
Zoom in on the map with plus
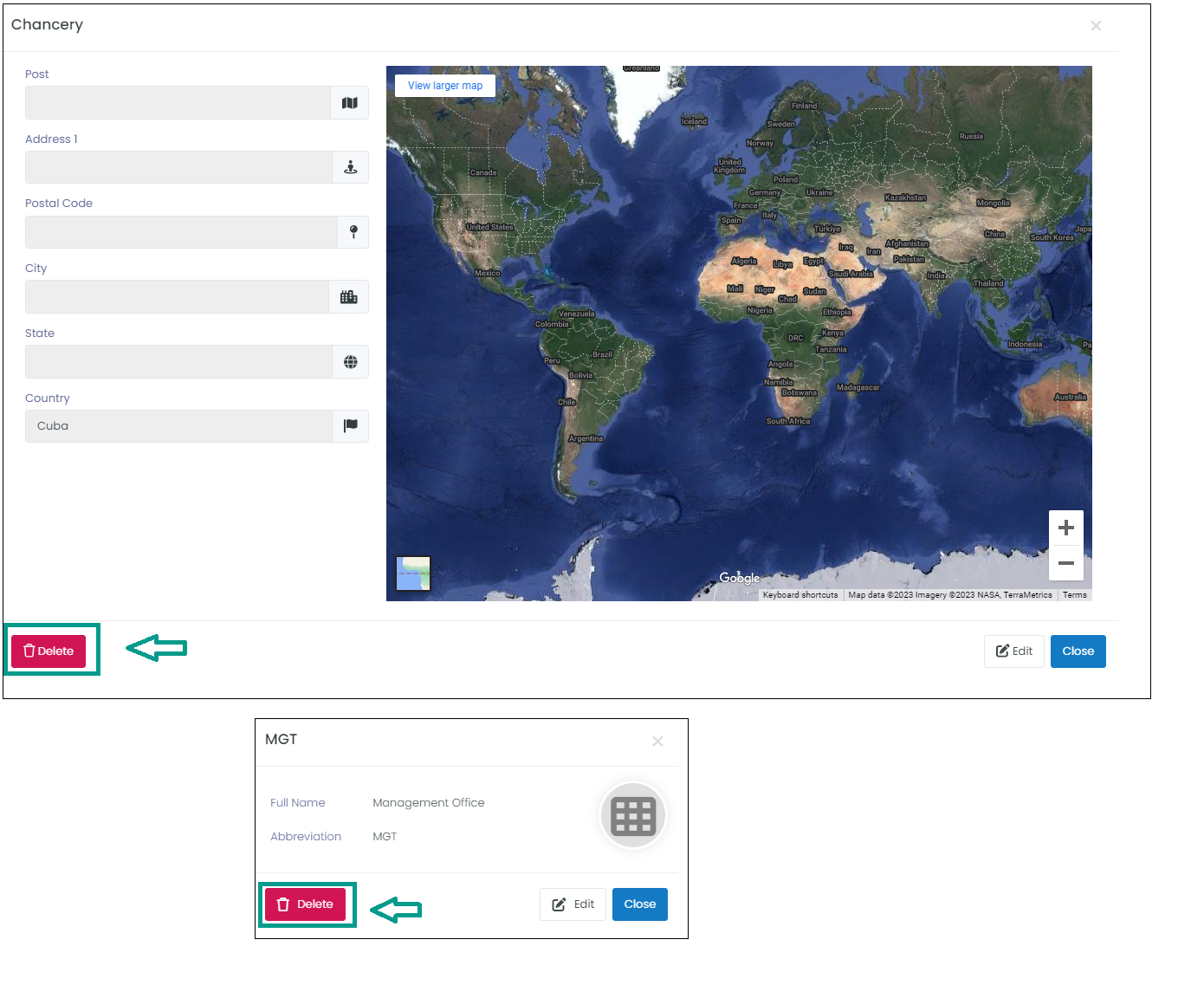coord(1066,528)
